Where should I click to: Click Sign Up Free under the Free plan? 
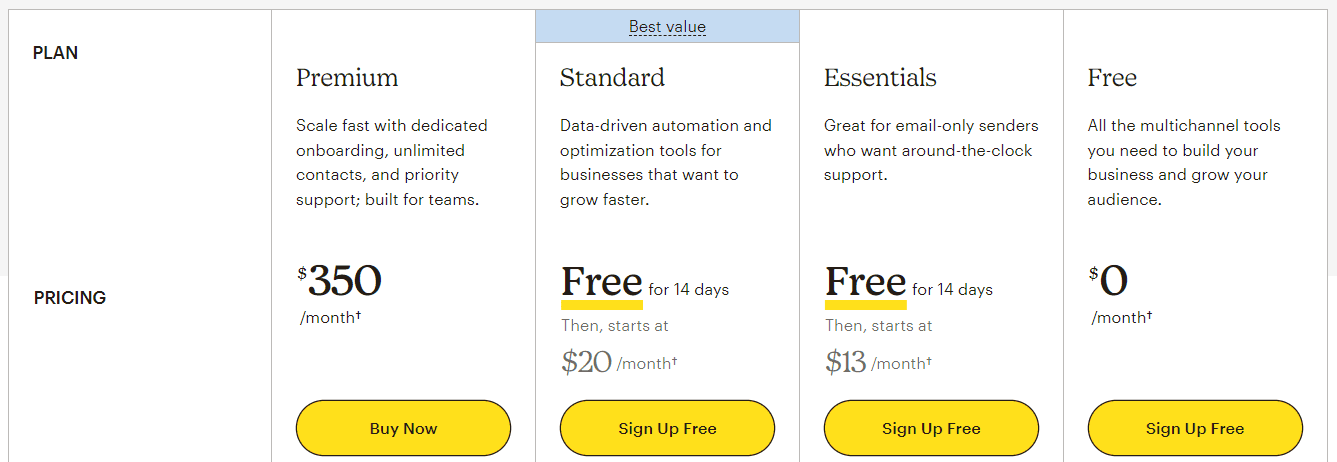1195,428
